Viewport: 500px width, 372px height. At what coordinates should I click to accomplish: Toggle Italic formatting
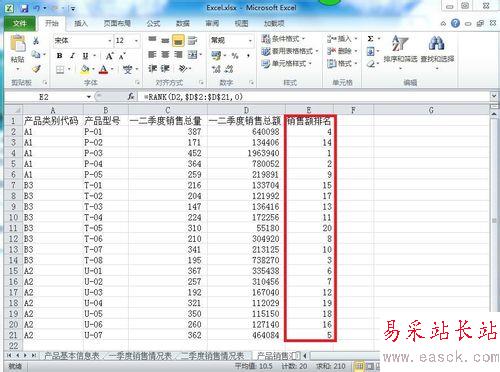coord(72,56)
